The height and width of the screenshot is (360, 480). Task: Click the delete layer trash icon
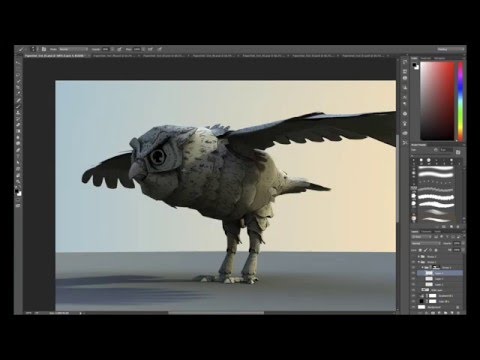click(x=458, y=313)
